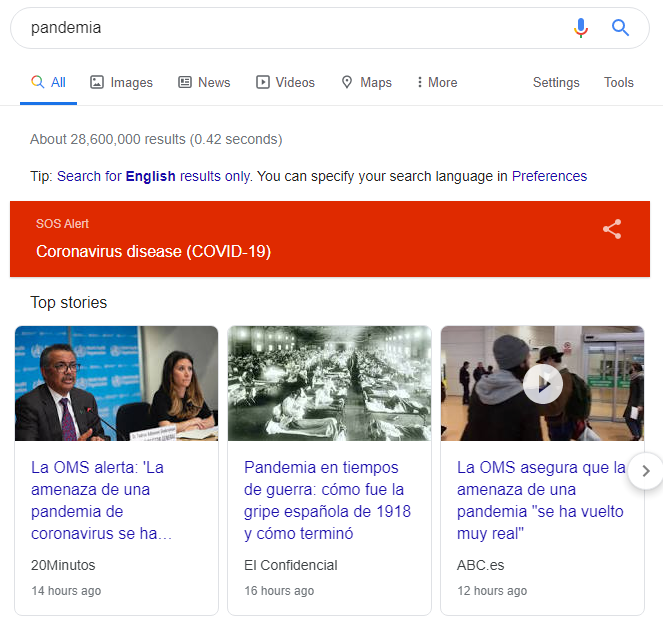Search for English results only

[154, 176]
